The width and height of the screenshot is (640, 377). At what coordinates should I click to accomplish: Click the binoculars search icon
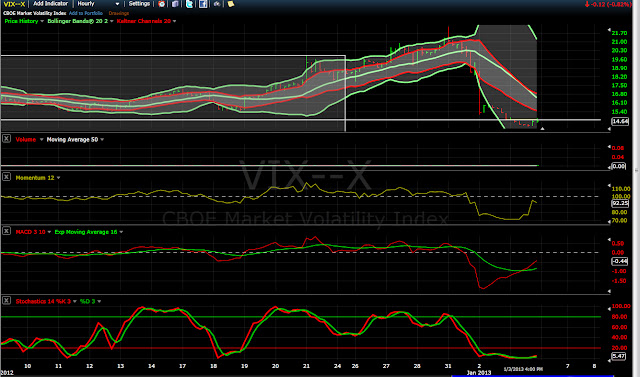[217, 4]
